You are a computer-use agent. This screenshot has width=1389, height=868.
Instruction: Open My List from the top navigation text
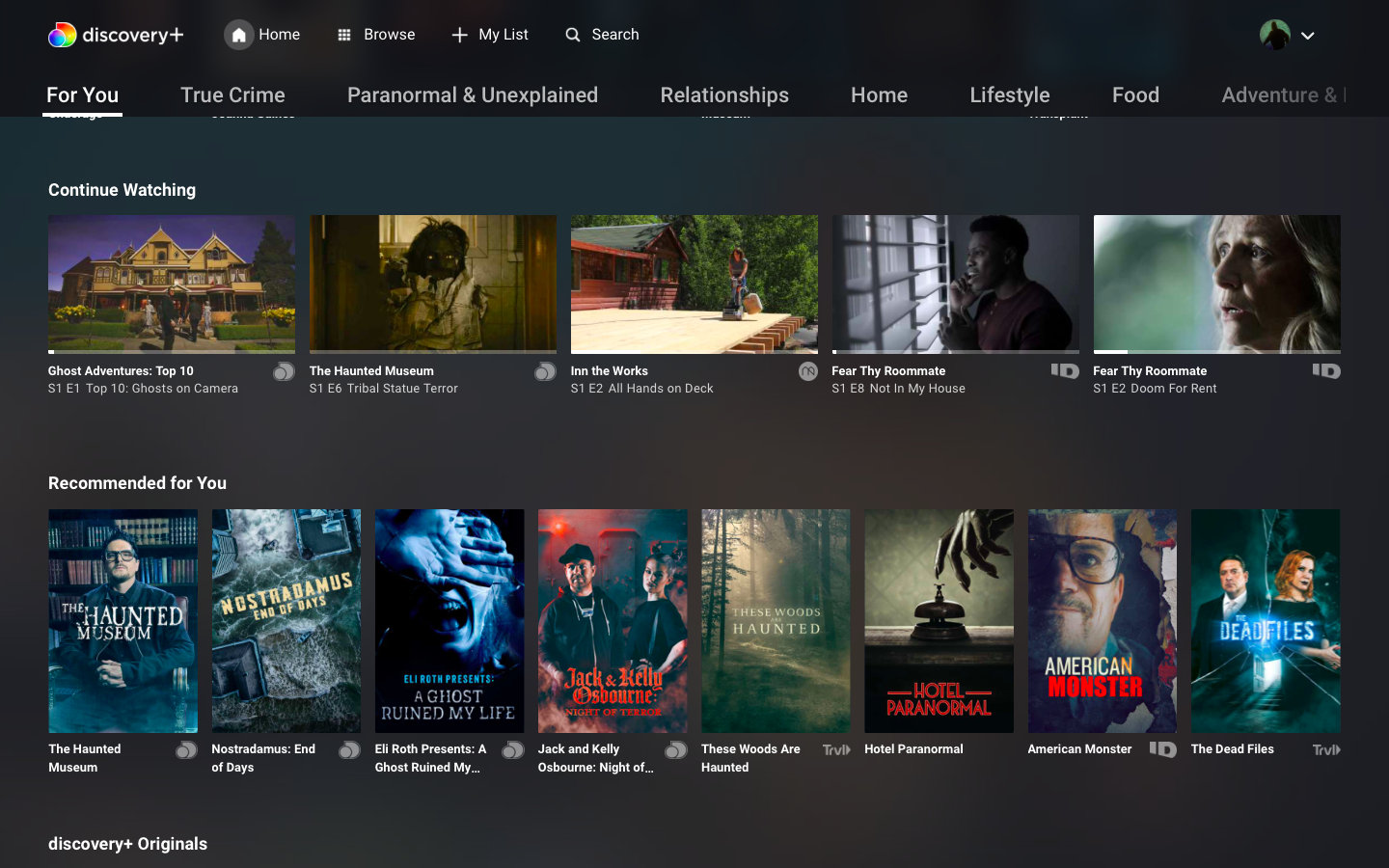(504, 35)
